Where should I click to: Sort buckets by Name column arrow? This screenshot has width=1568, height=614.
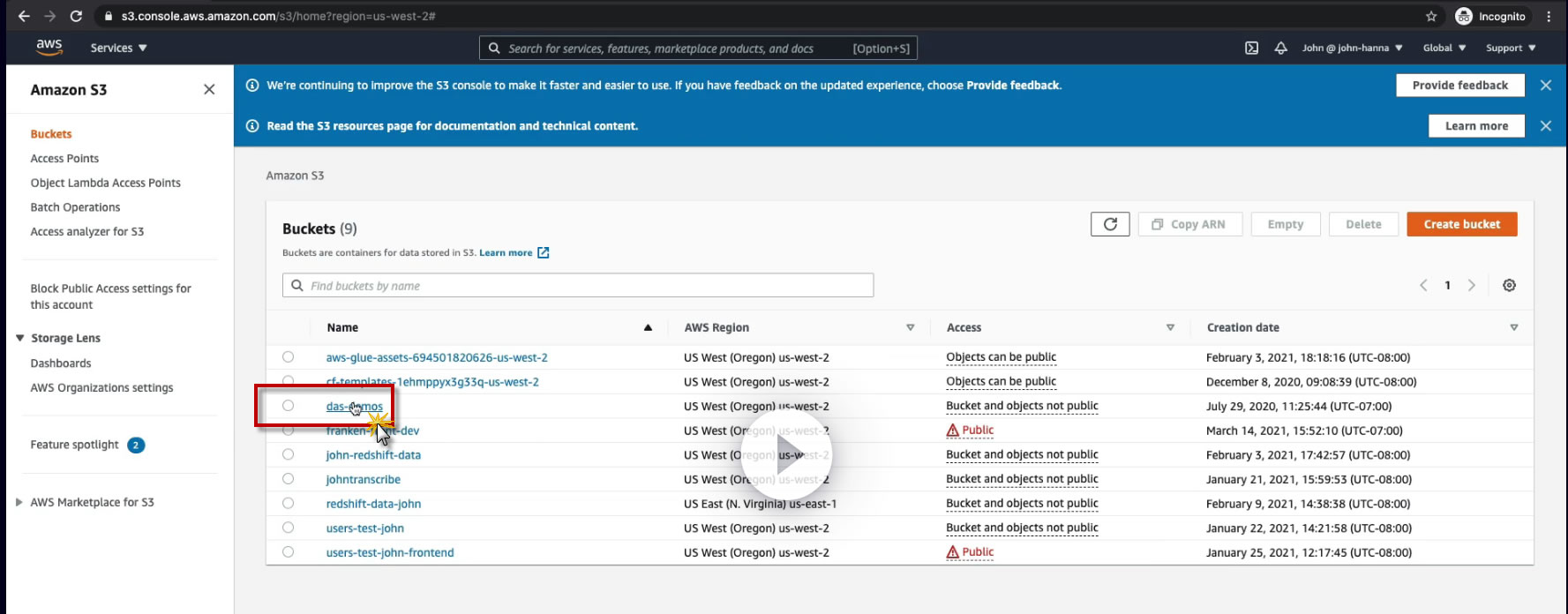648,327
